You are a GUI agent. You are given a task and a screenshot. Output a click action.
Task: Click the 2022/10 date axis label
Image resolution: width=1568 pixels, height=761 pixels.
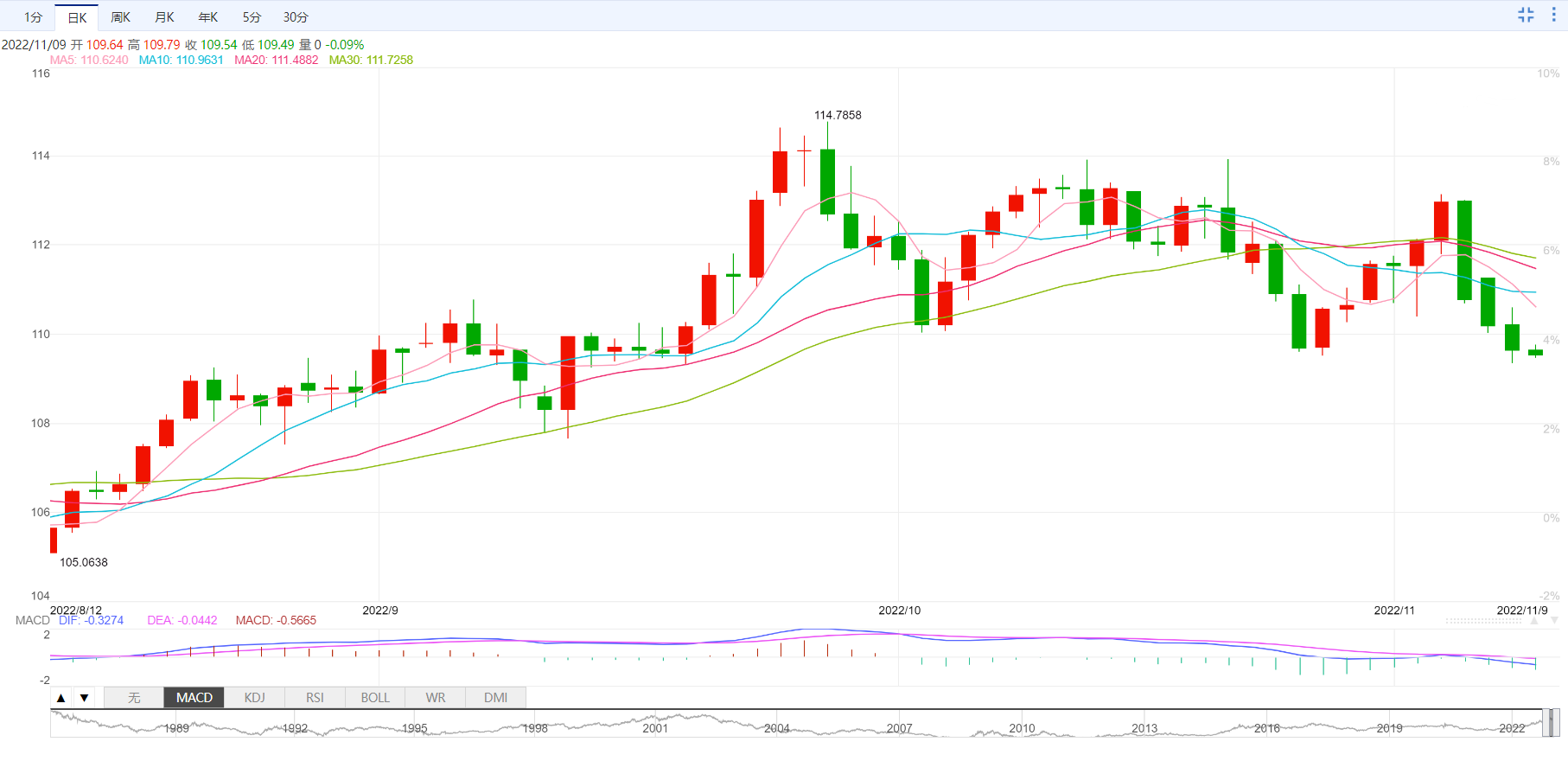pyautogui.click(x=900, y=611)
